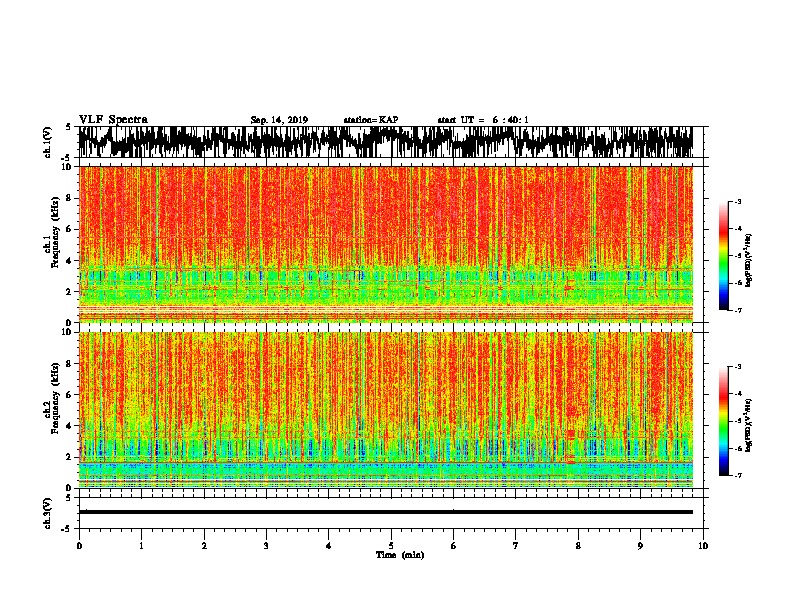Click the '-7' value below the ch.2 colorbar
Viewport: 792px width, 612px height.
tap(738, 475)
